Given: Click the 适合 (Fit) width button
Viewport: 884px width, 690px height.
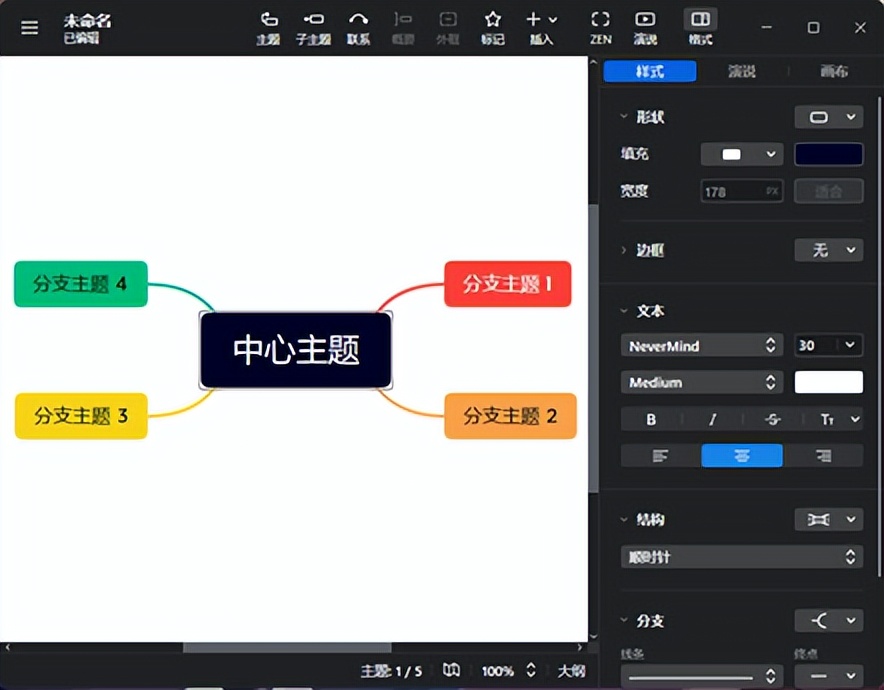Looking at the screenshot, I should tap(829, 191).
